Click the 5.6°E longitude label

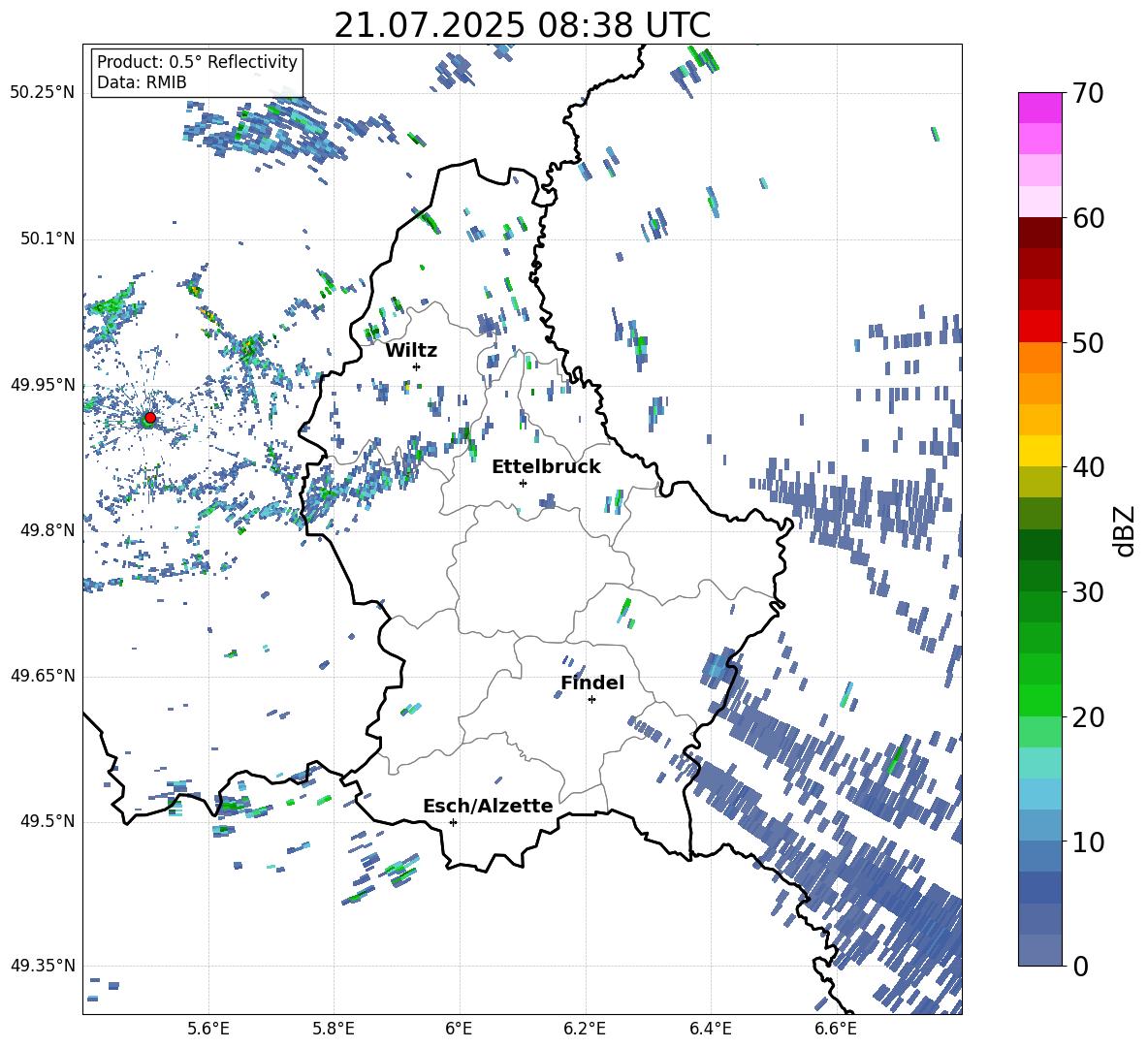click(208, 1029)
